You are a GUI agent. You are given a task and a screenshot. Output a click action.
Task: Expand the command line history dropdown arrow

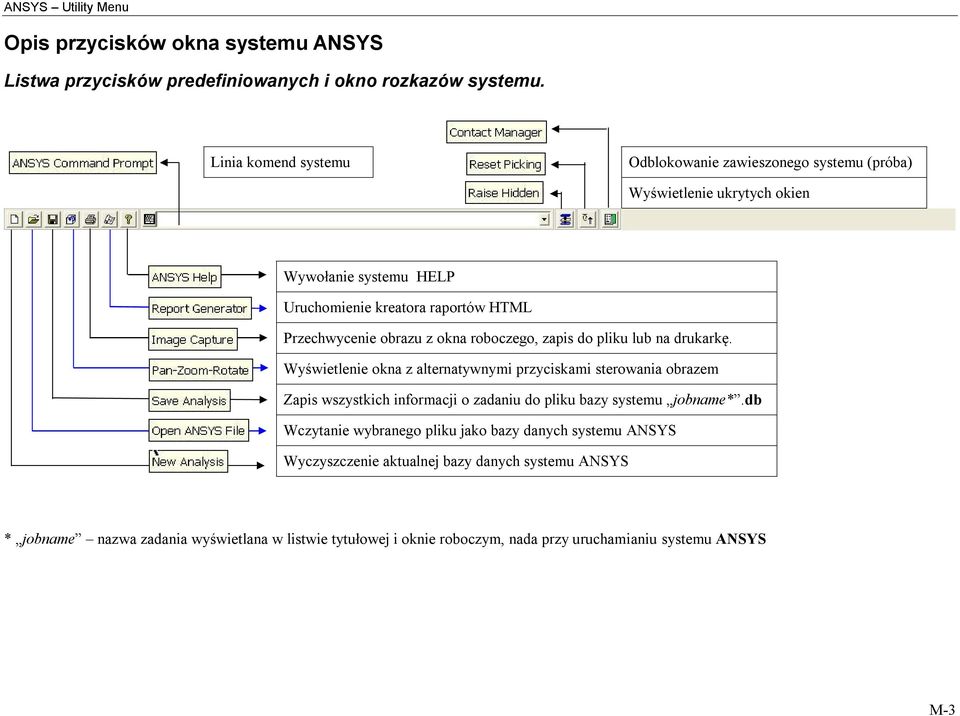coord(544,220)
